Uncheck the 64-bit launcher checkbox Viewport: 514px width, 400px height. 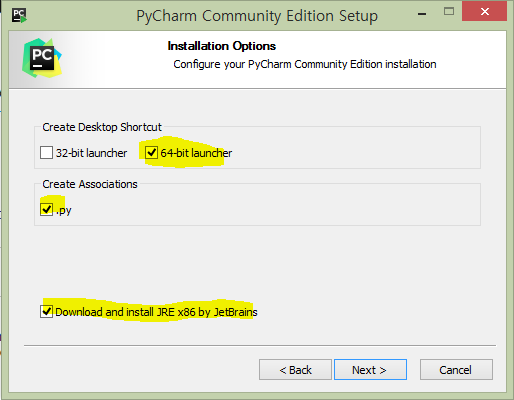click(x=151, y=153)
